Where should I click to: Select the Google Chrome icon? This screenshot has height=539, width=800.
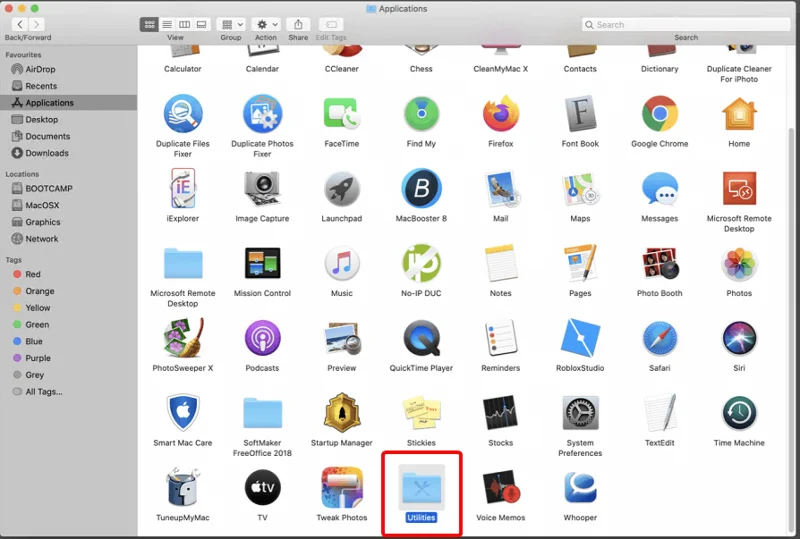point(660,114)
